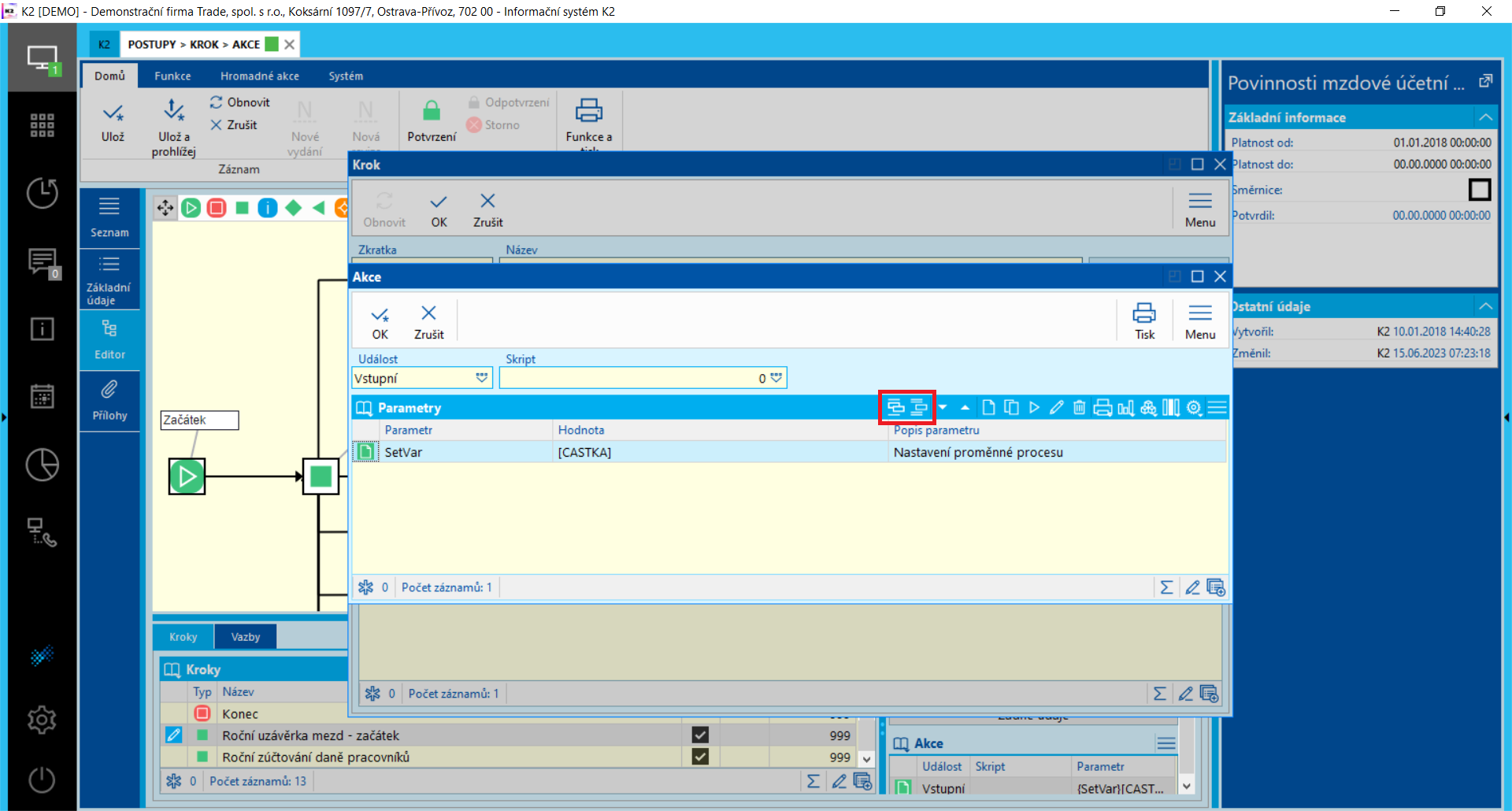The height and width of the screenshot is (811, 1512).
Task: Open Přílohy in the side panel
Action: [x=109, y=400]
